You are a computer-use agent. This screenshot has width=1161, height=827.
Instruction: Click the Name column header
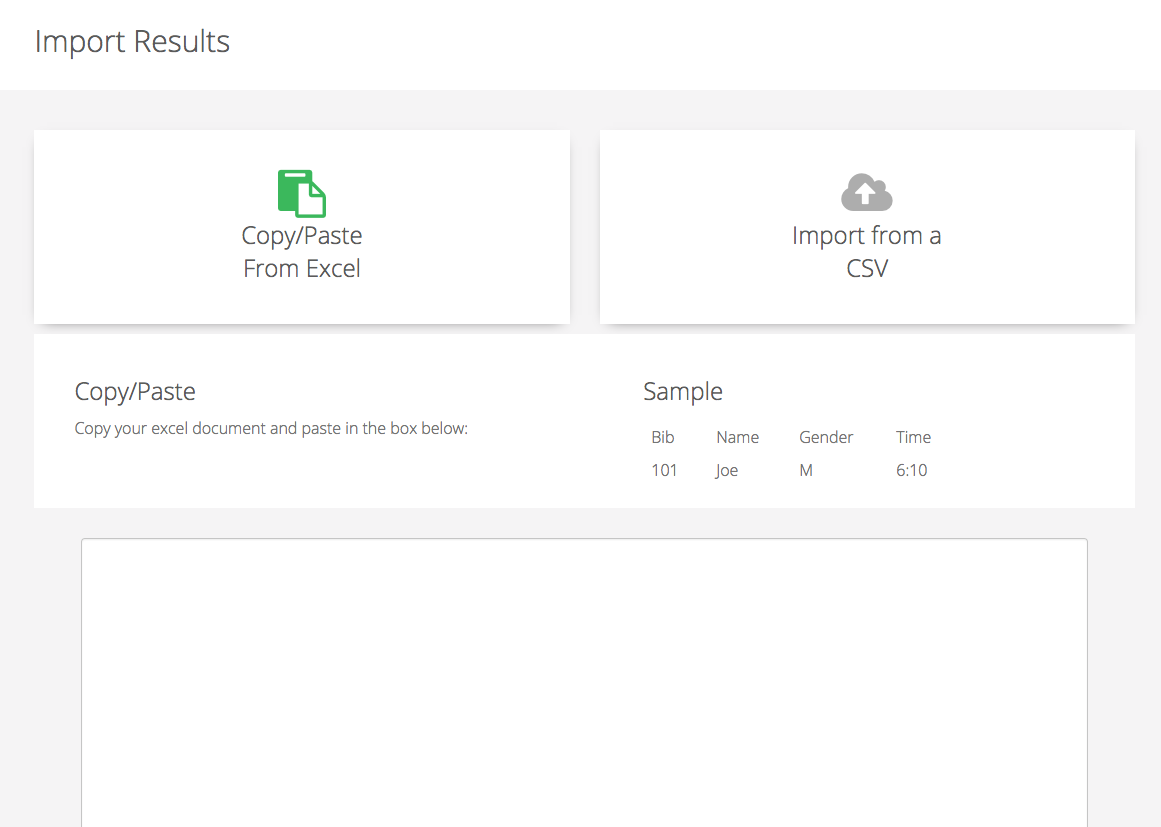737,437
